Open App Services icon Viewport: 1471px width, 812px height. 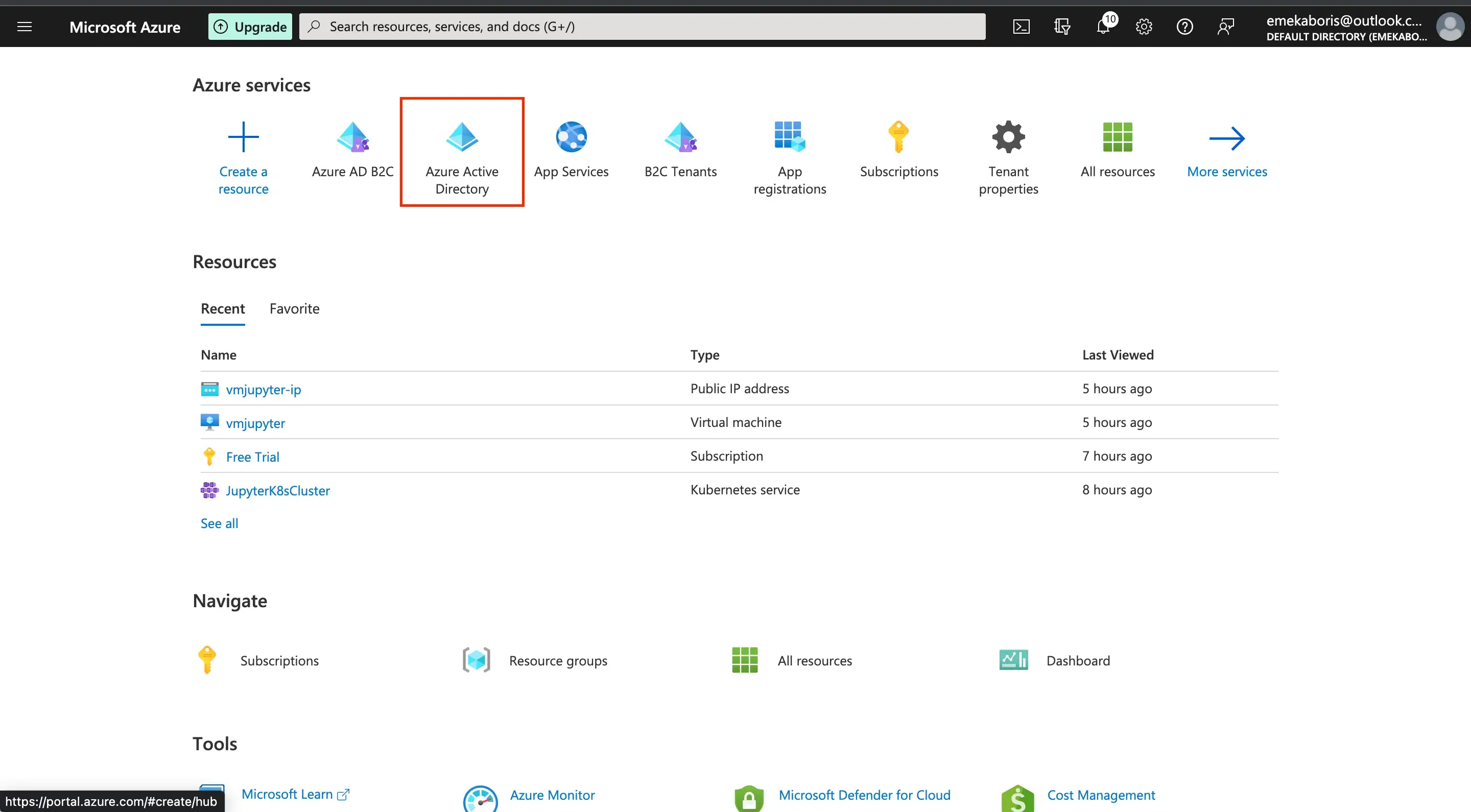tap(571, 137)
